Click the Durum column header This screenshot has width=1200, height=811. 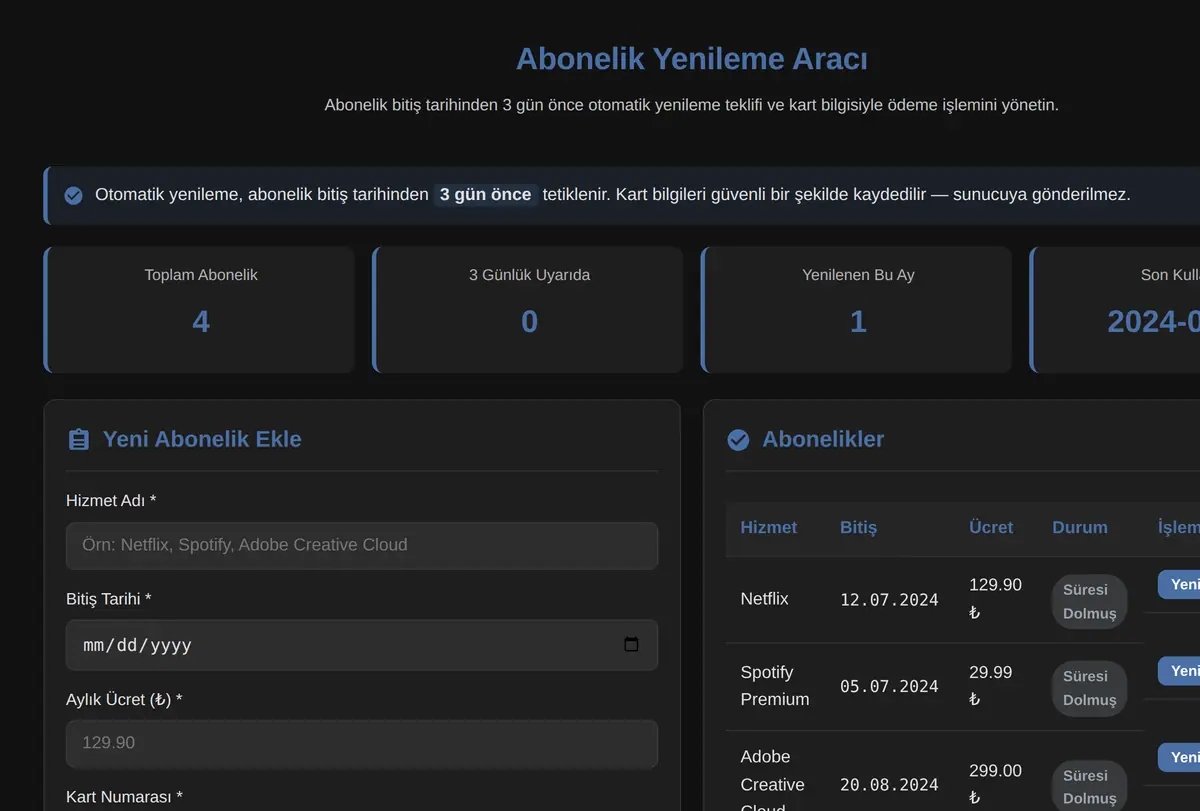(1080, 528)
